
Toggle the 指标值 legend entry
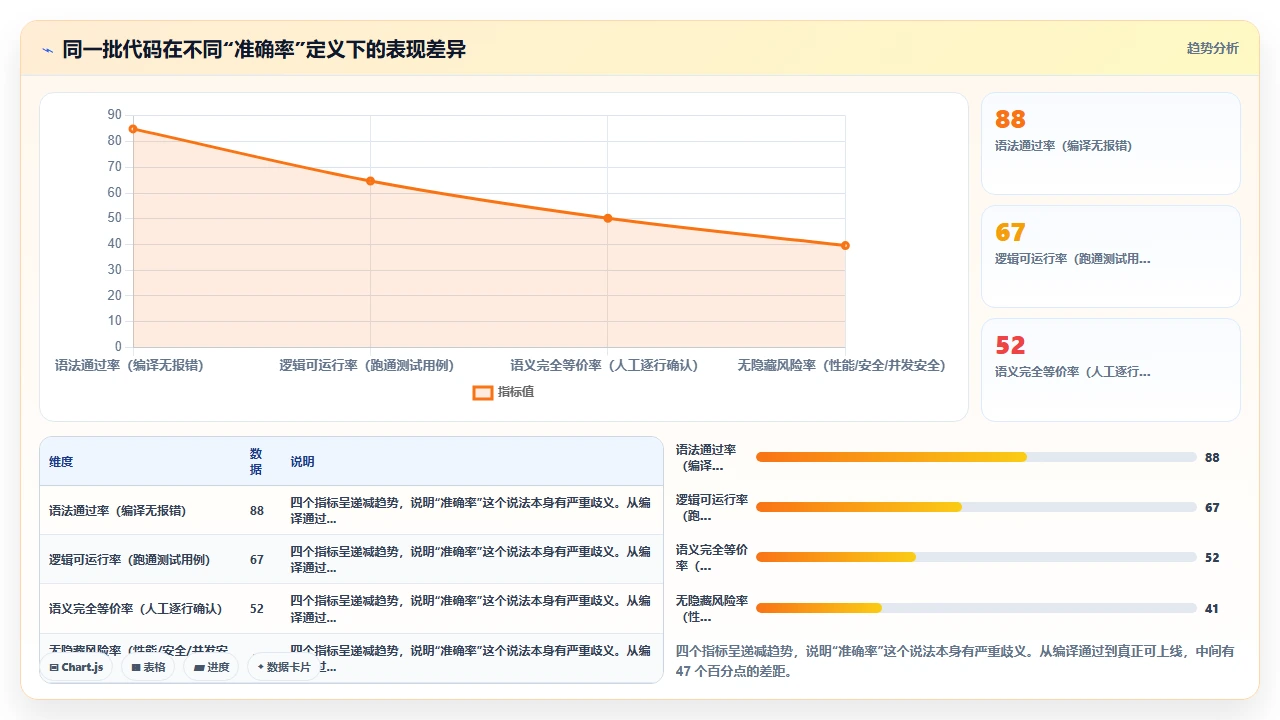(x=503, y=392)
